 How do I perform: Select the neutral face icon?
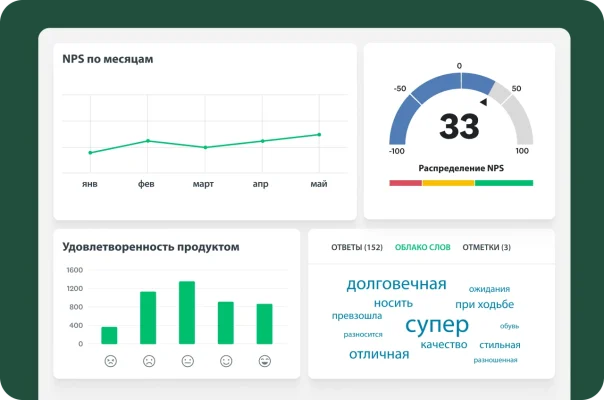188,361
